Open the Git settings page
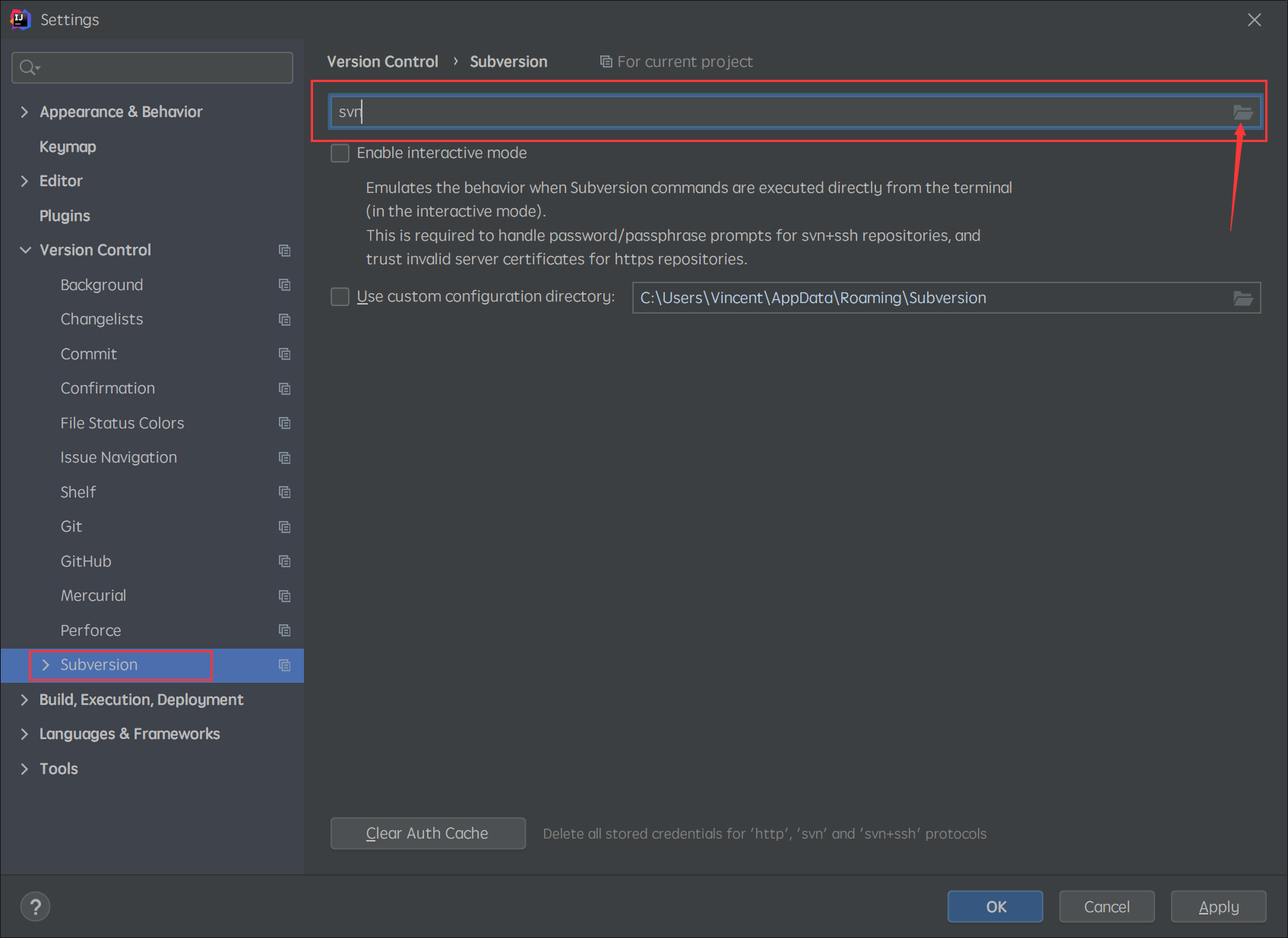The height and width of the screenshot is (938, 1288). coord(71,527)
